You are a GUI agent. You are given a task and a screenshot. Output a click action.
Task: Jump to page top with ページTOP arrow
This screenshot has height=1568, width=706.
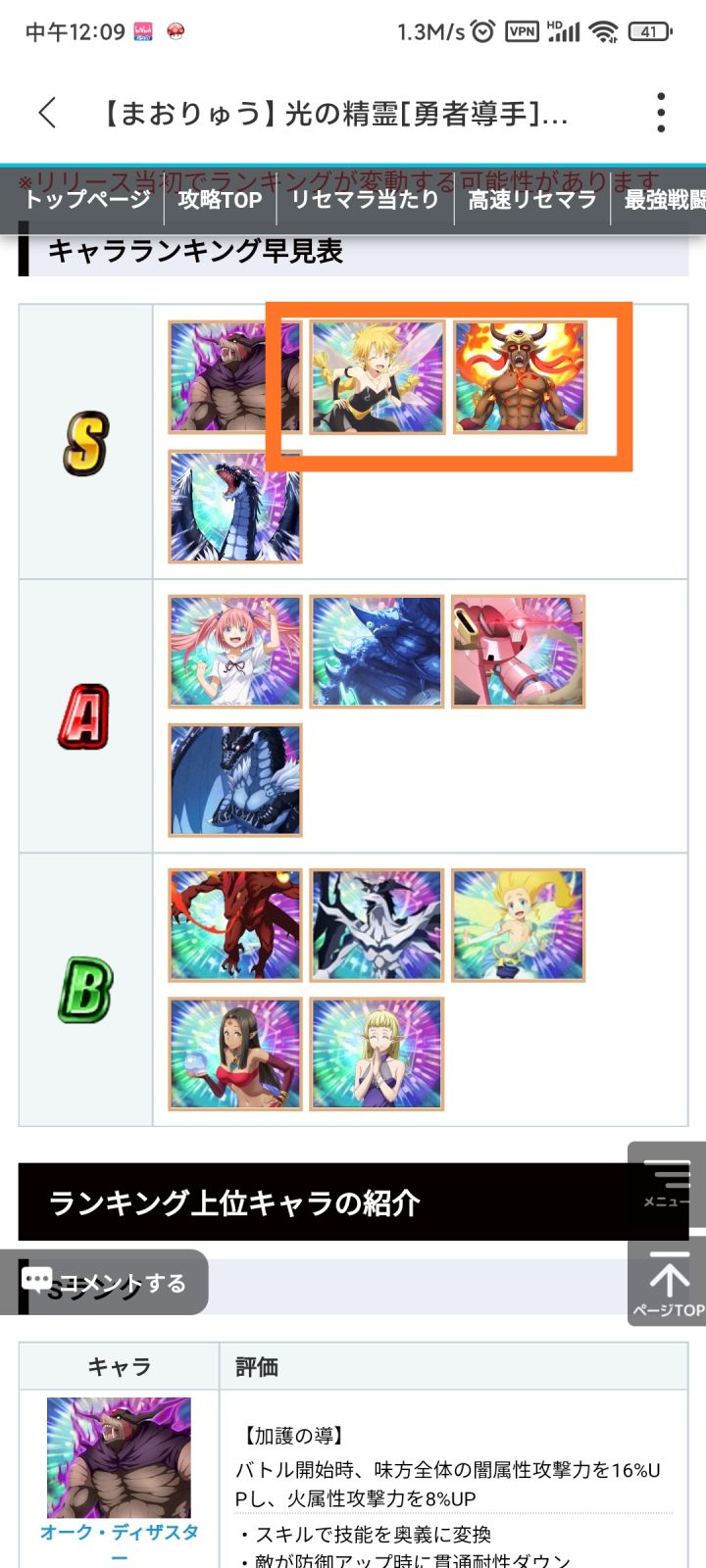click(668, 1282)
